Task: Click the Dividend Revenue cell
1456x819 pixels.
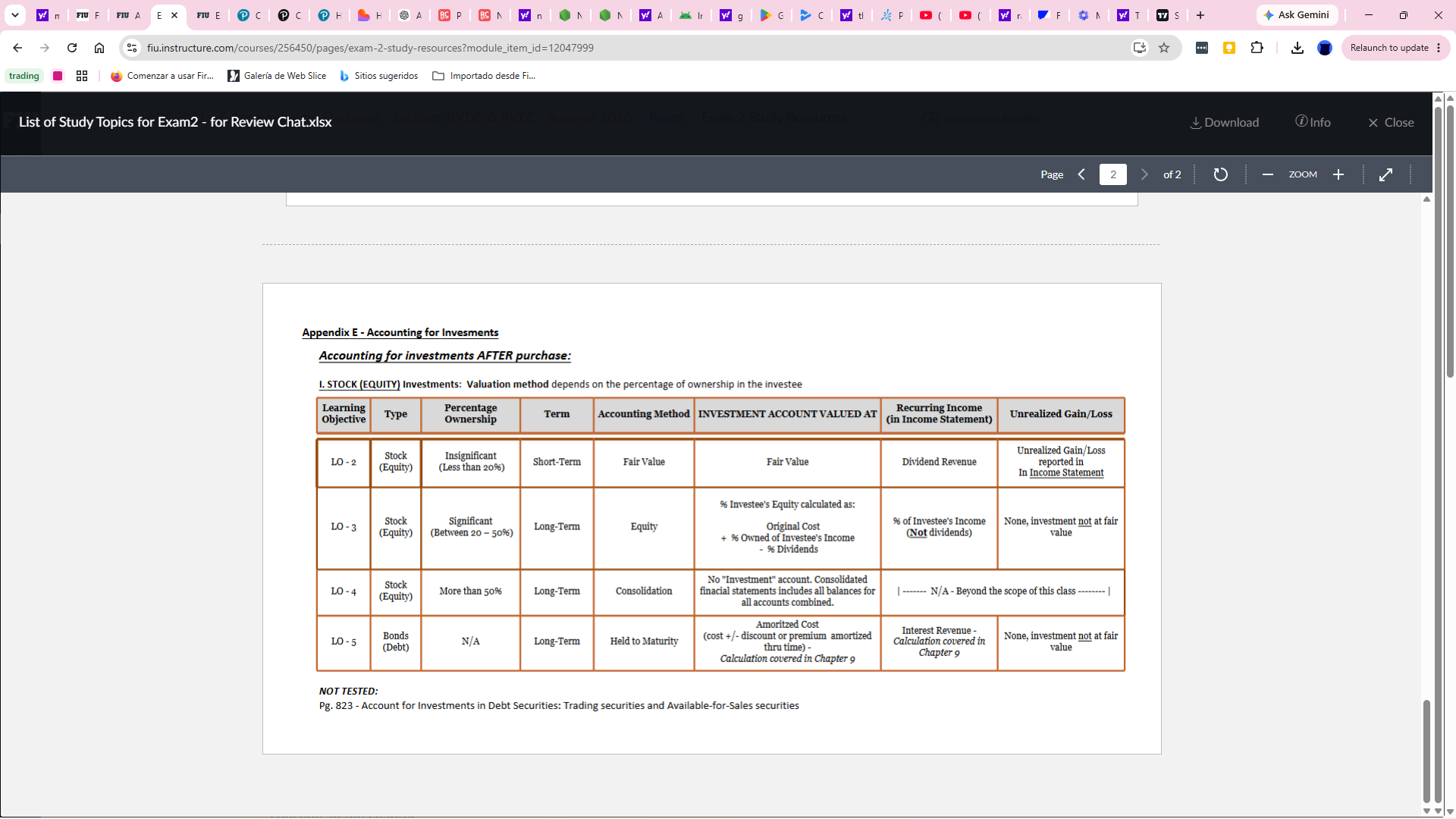Action: click(939, 462)
